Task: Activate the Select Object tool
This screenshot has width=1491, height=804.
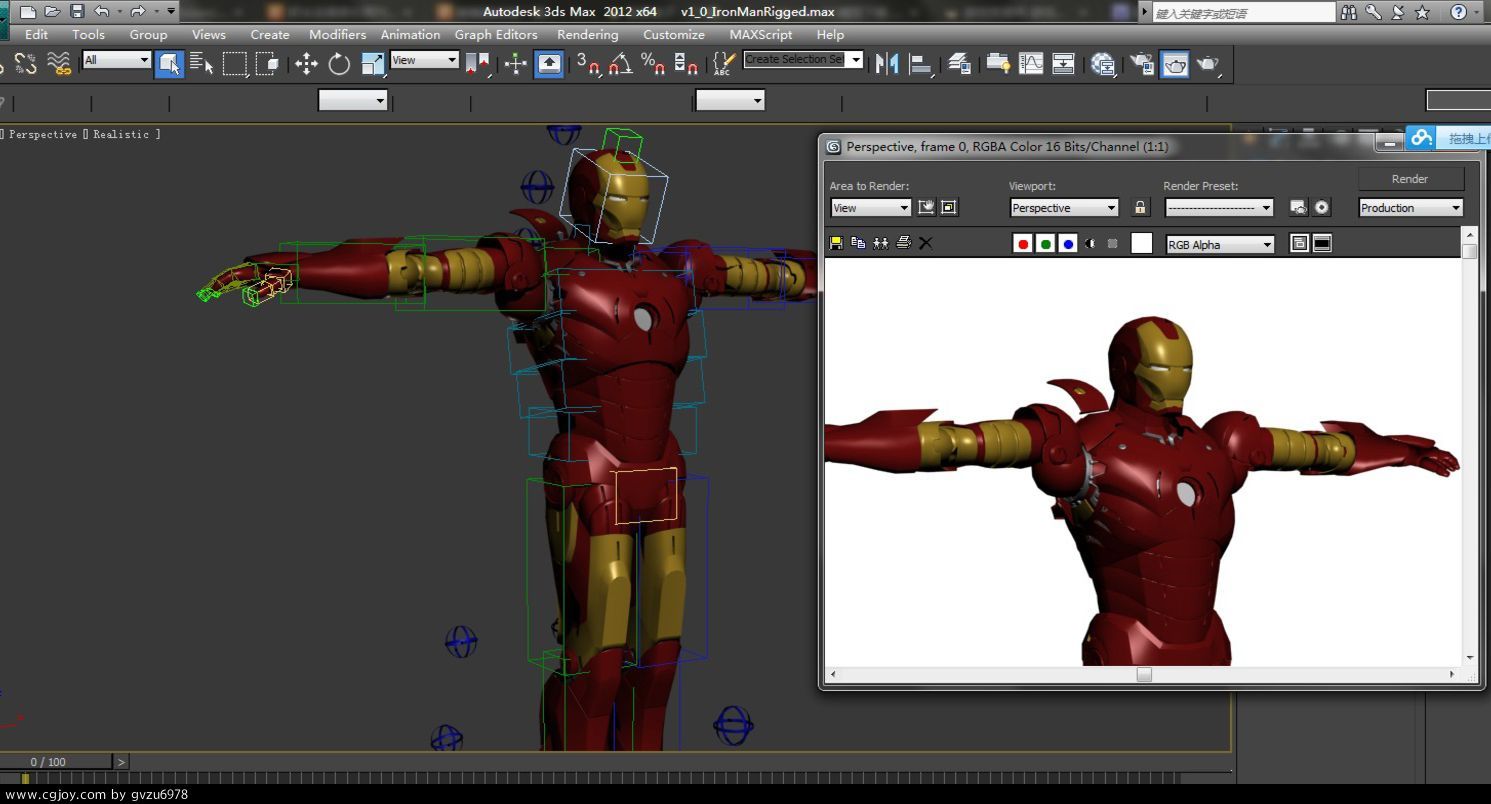Action: [169, 63]
